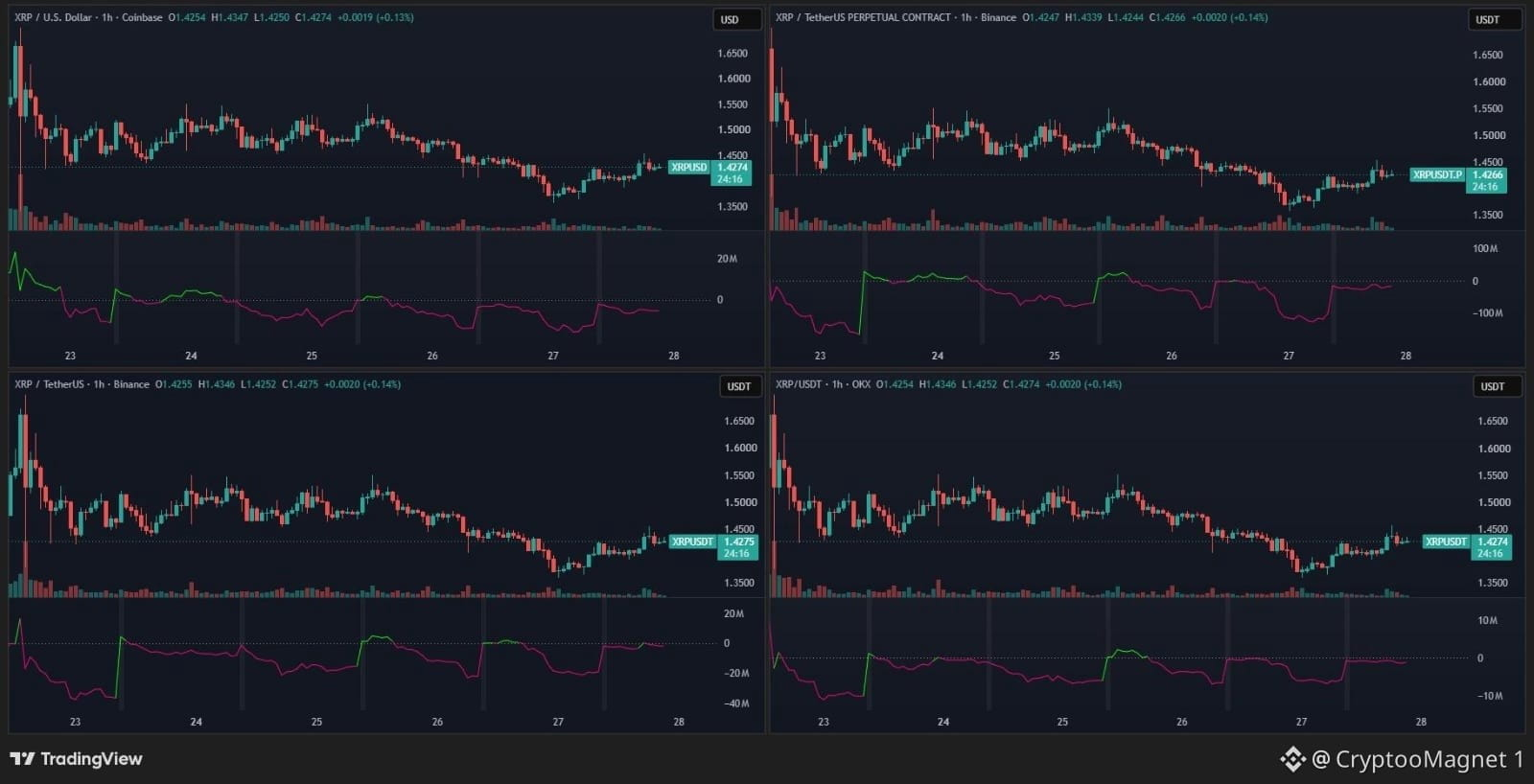
Task: Click date 28 on Binance spot time axis
Action: [679, 722]
